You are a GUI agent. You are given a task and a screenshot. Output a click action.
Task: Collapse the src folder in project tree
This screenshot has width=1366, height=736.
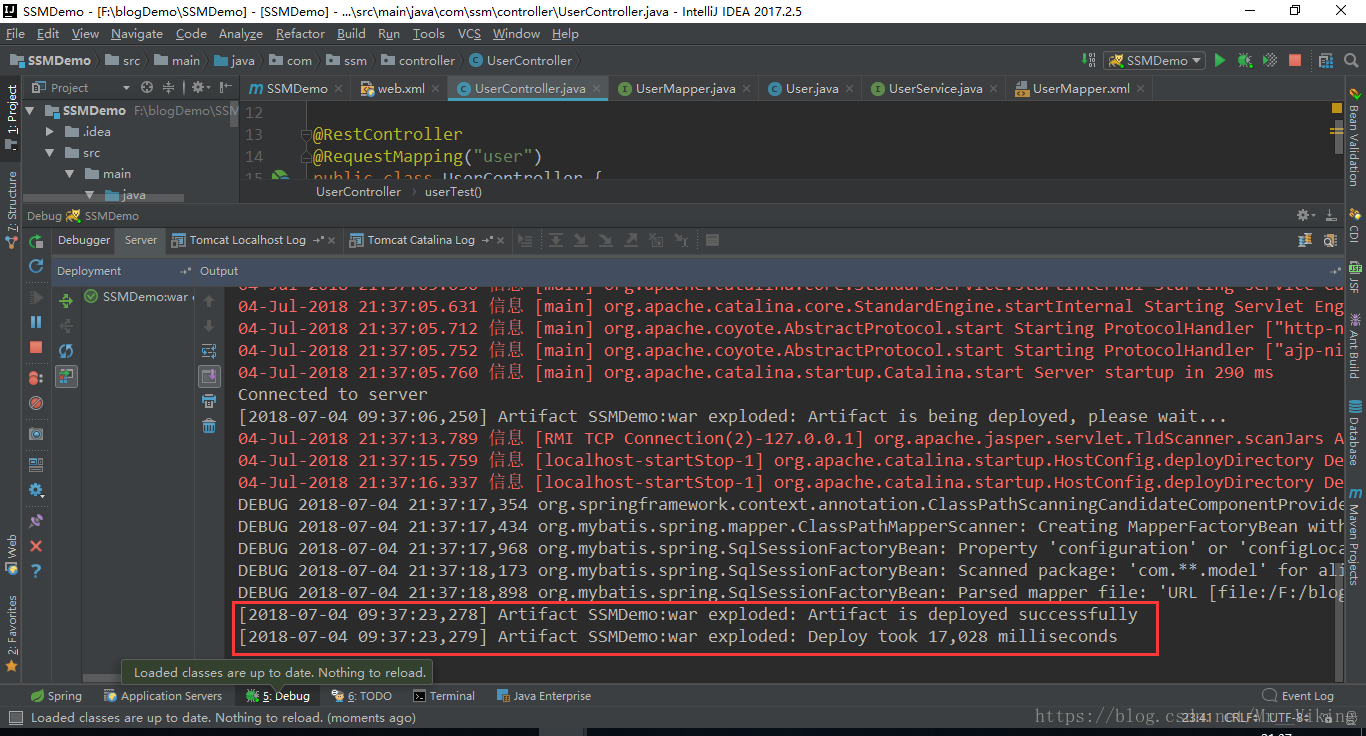[50, 153]
